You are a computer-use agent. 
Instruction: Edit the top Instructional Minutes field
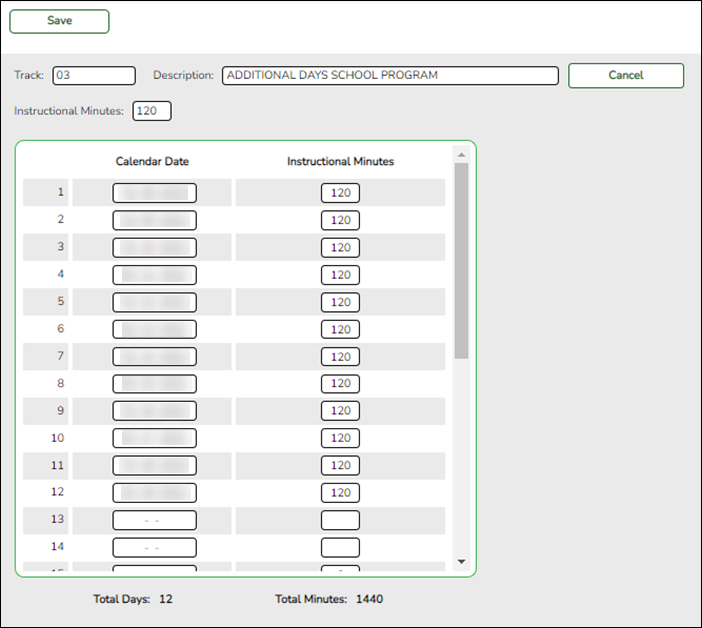tap(151, 111)
